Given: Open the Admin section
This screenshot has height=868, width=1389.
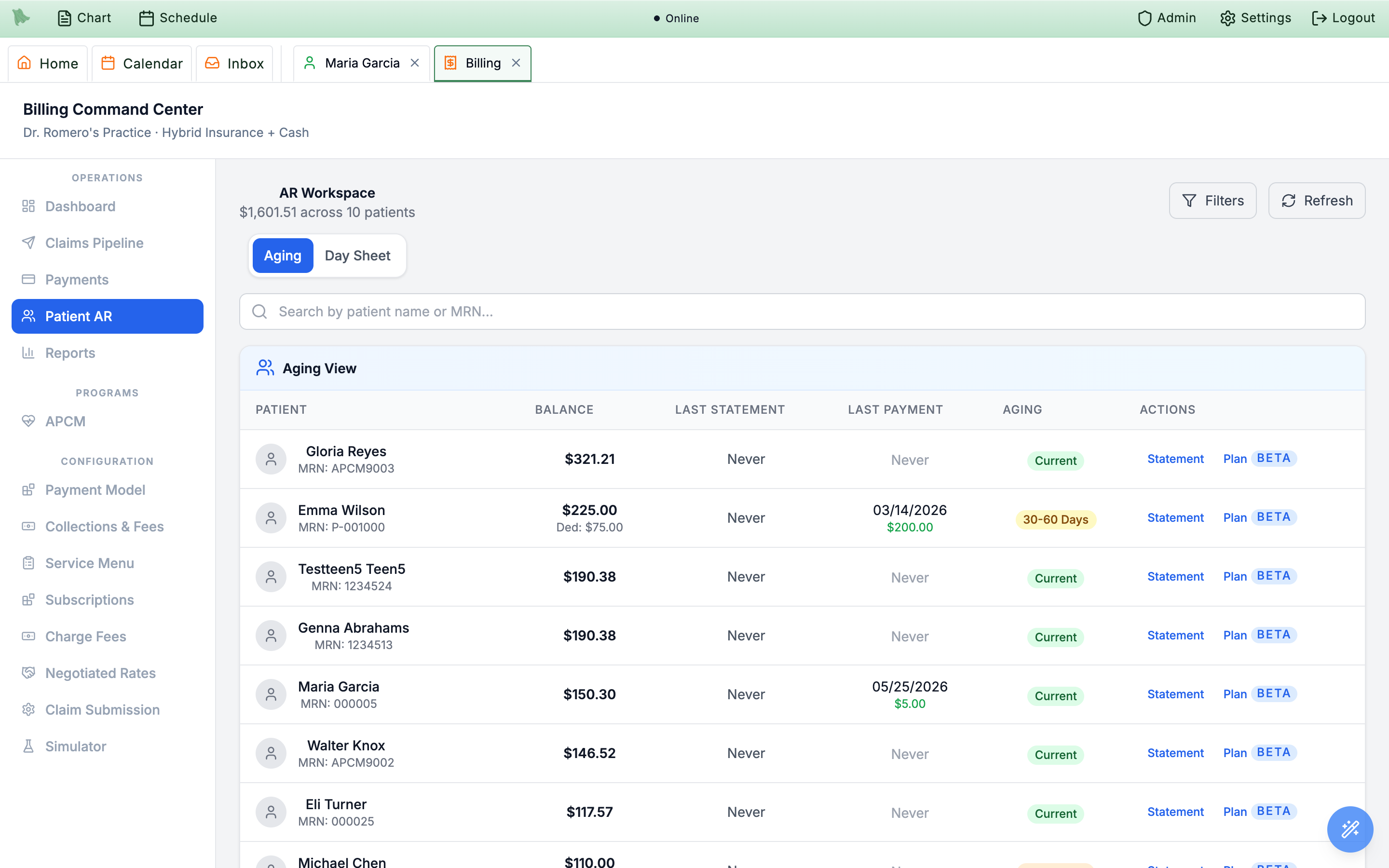Looking at the screenshot, I should [1167, 18].
